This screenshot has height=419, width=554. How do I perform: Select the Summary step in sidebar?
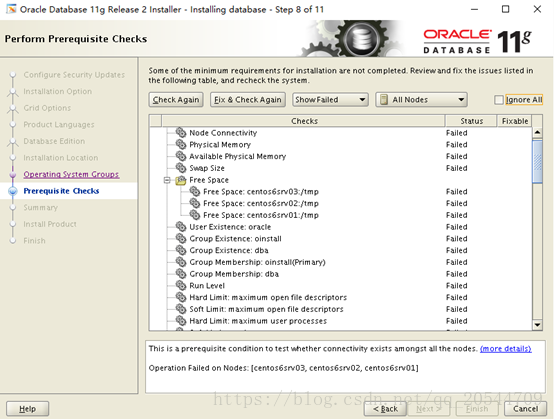(40, 207)
